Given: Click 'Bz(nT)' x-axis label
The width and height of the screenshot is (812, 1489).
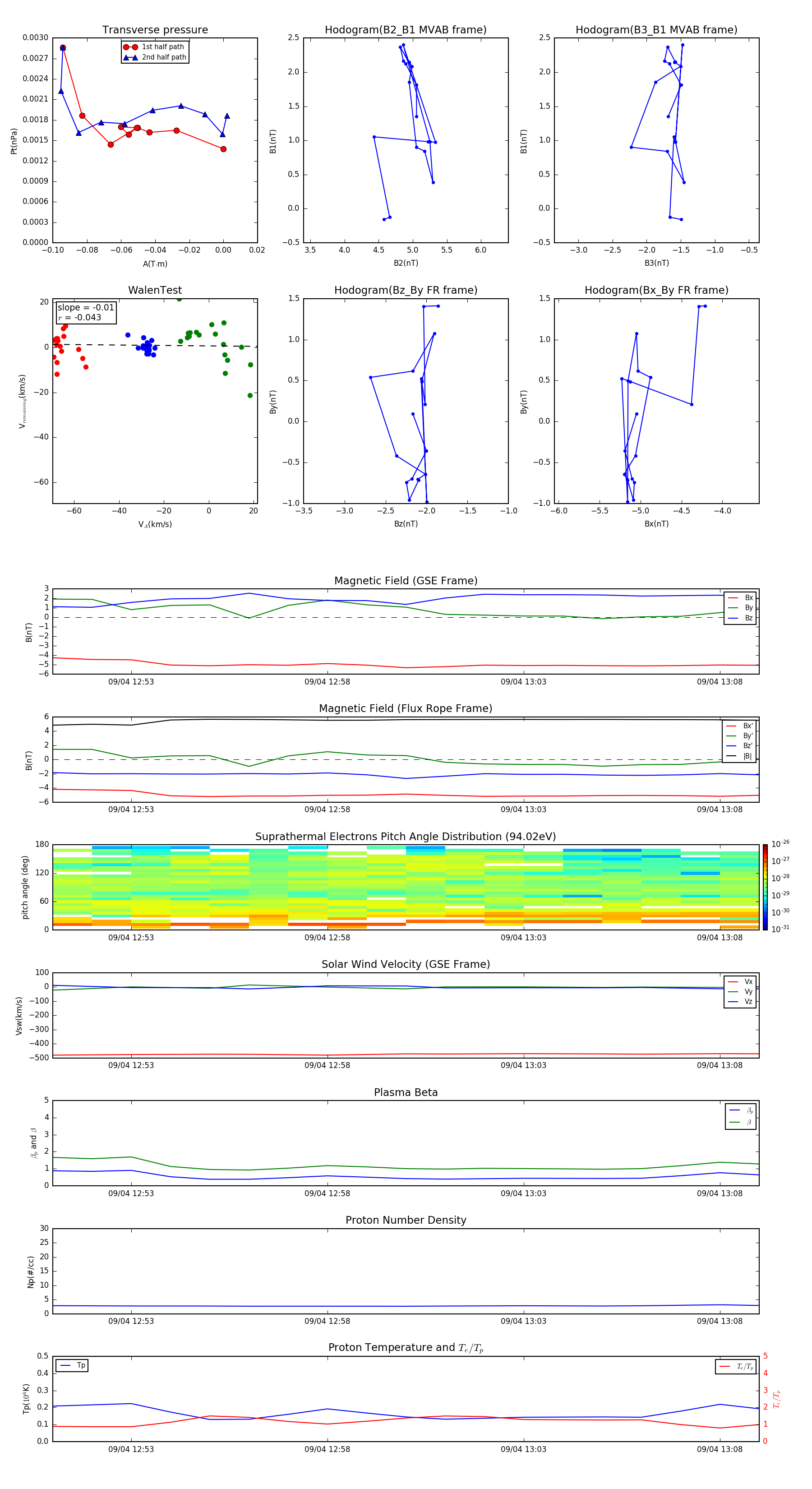Looking at the screenshot, I should pos(406,524).
